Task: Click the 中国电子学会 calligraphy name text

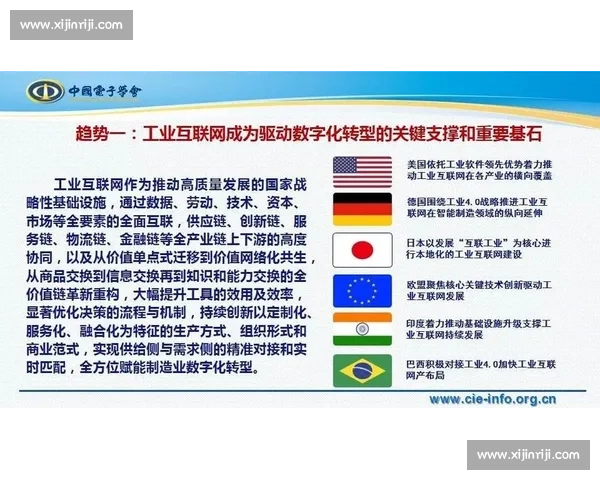Action: 105,91
